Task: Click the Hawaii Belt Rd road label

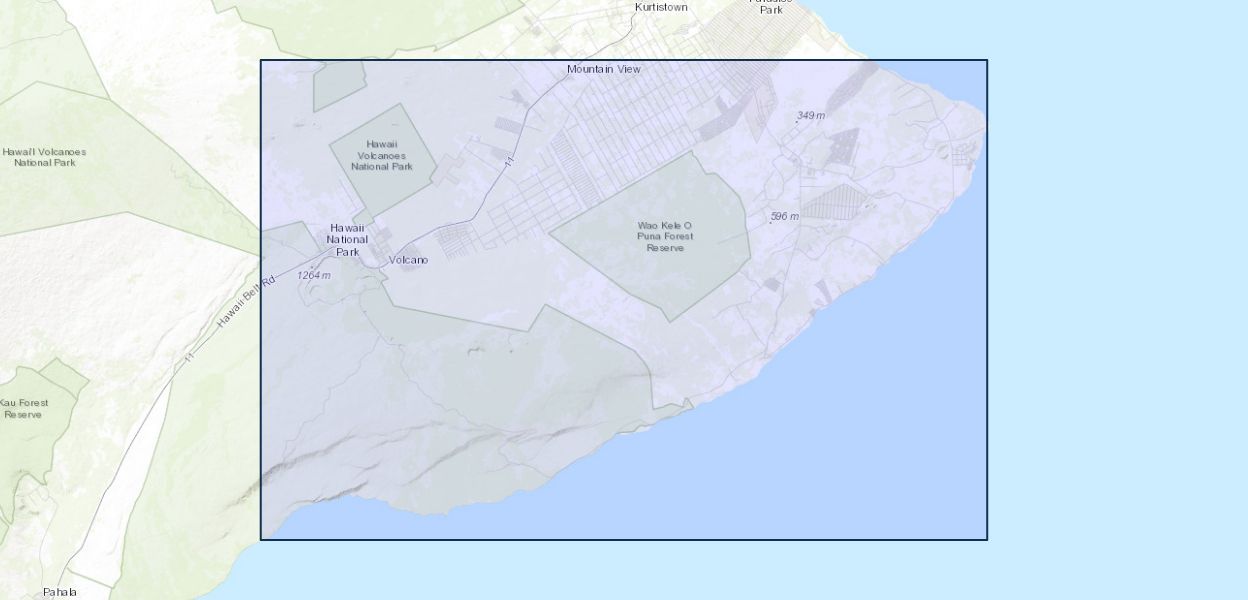Action: 244,301
